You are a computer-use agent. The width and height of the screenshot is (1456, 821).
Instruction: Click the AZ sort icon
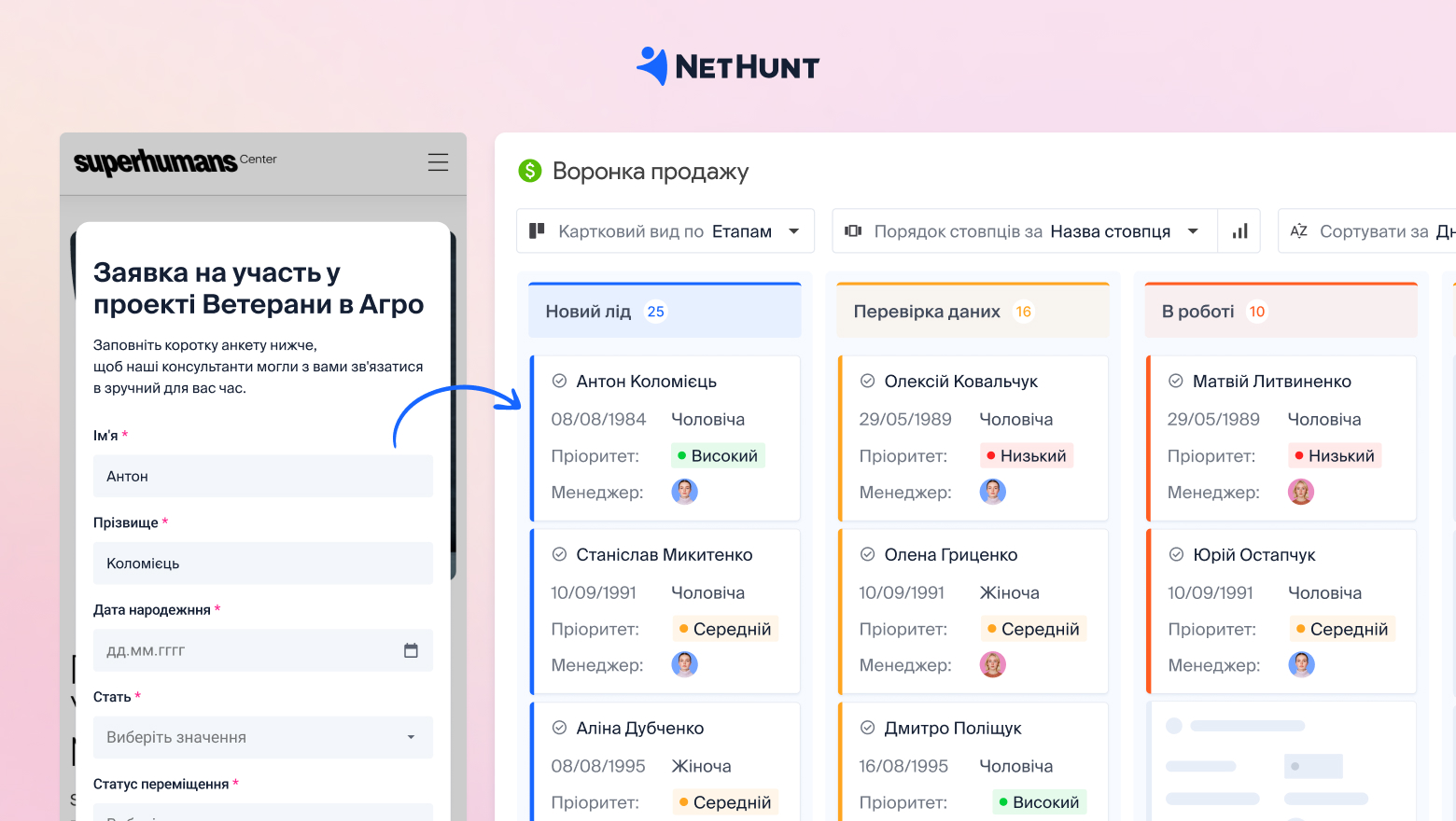click(x=1298, y=230)
